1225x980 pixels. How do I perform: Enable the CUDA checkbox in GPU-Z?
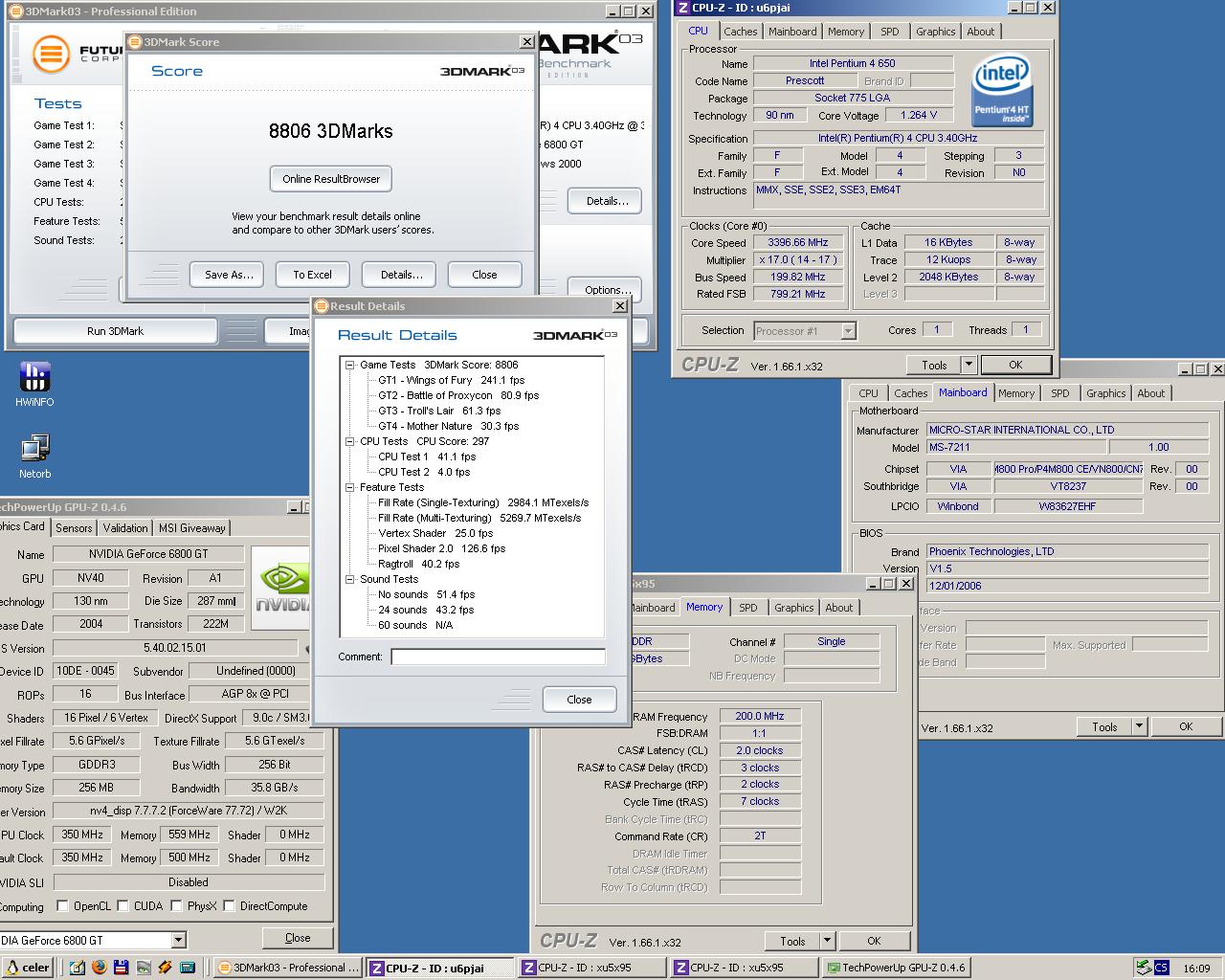click(x=122, y=906)
